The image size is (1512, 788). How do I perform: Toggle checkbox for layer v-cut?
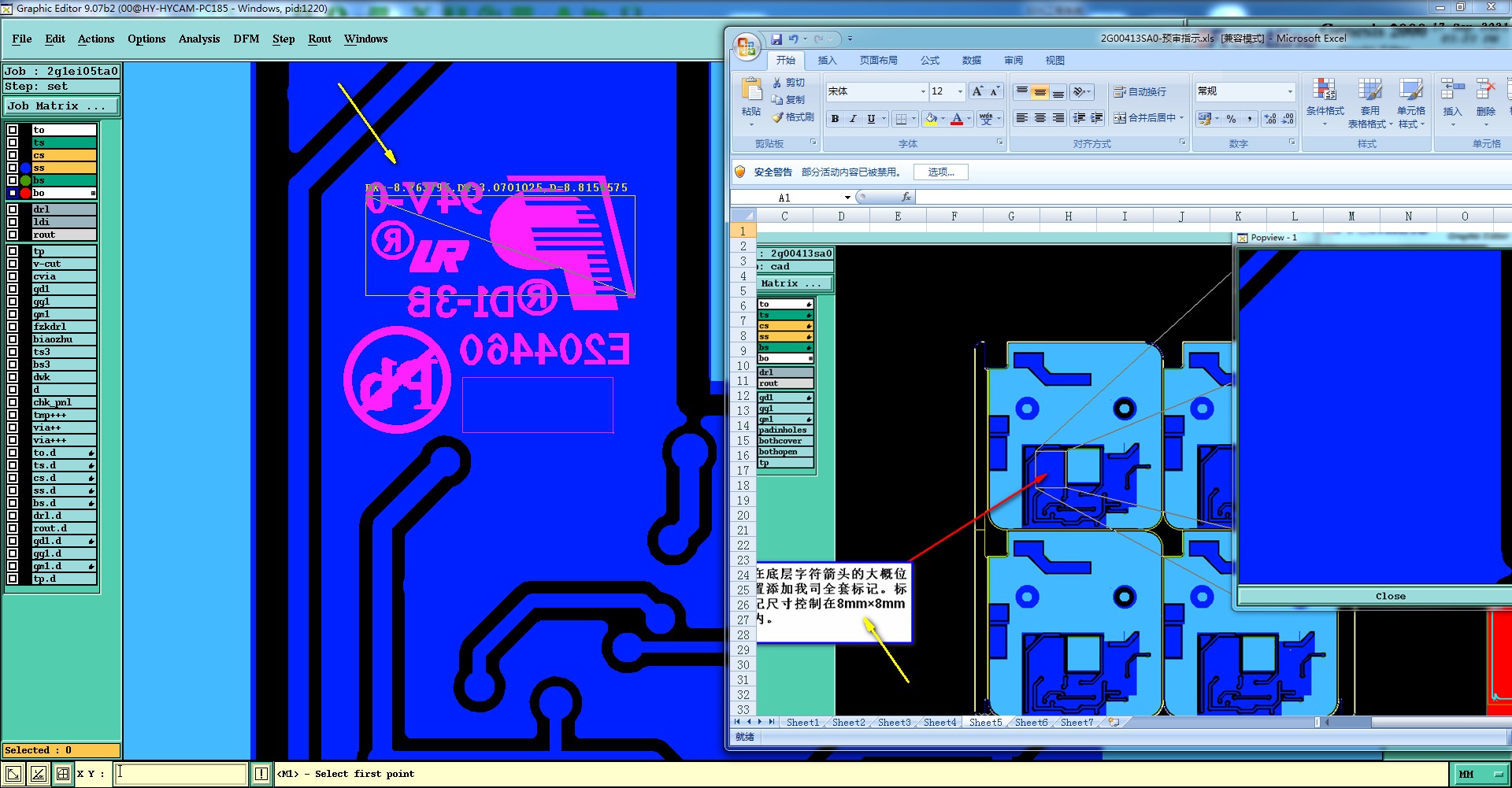tap(13, 264)
